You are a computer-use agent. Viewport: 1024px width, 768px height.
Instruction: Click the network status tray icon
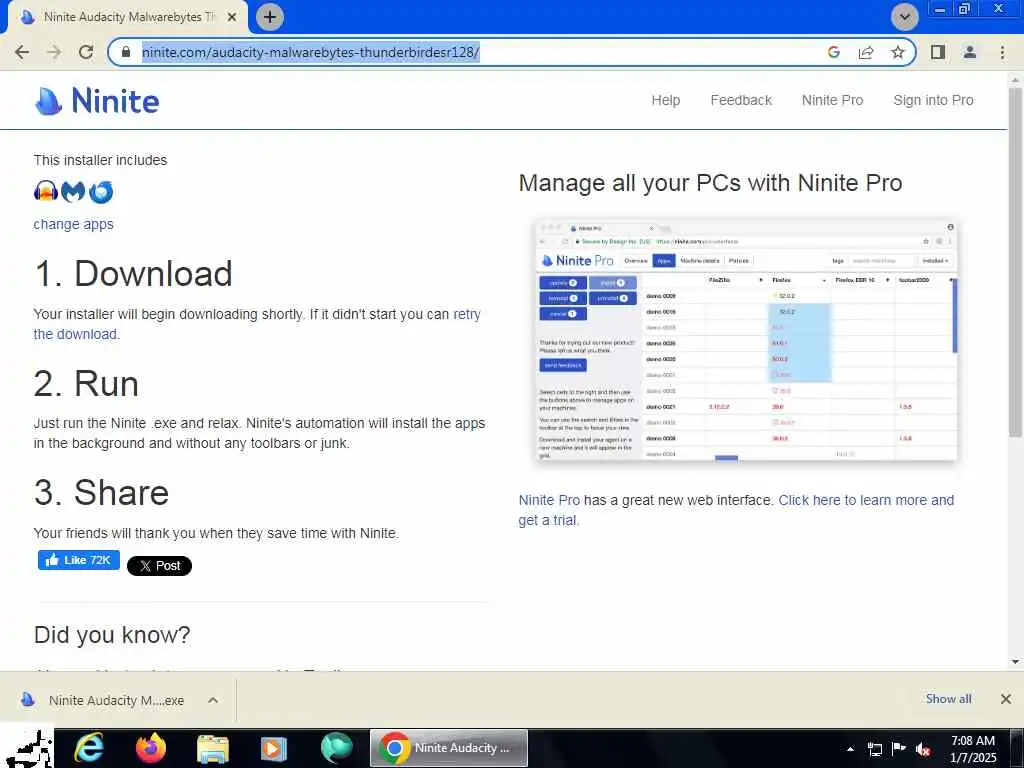point(874,749)
